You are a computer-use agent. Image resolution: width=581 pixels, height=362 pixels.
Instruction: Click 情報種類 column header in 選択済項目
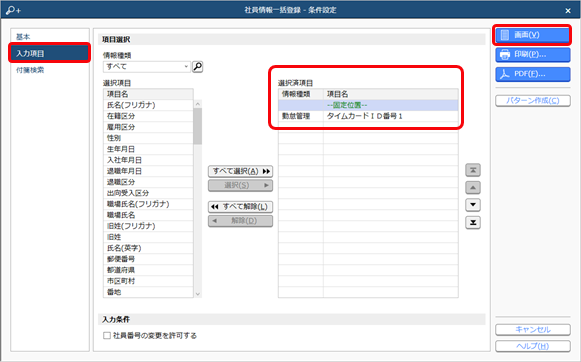301,94
